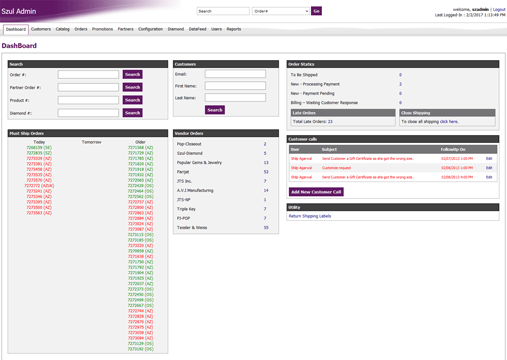This screenshot has width=507, height=360.
Task: Edit the 'Customize request' customer call
Action: pos(489,168)
